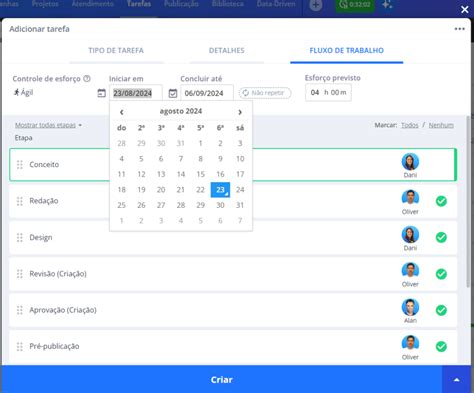The width and height of the screenshot is (474, 393).
Task: Click the sparkle icon in top bar
Action: click(387, 5)
